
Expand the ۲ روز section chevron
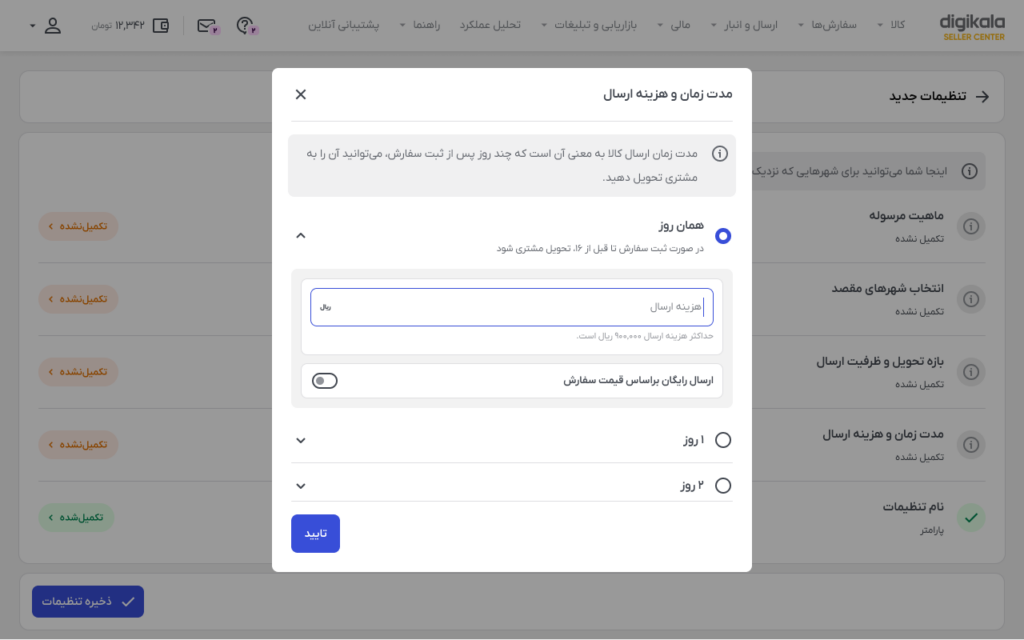pos(300,487)
